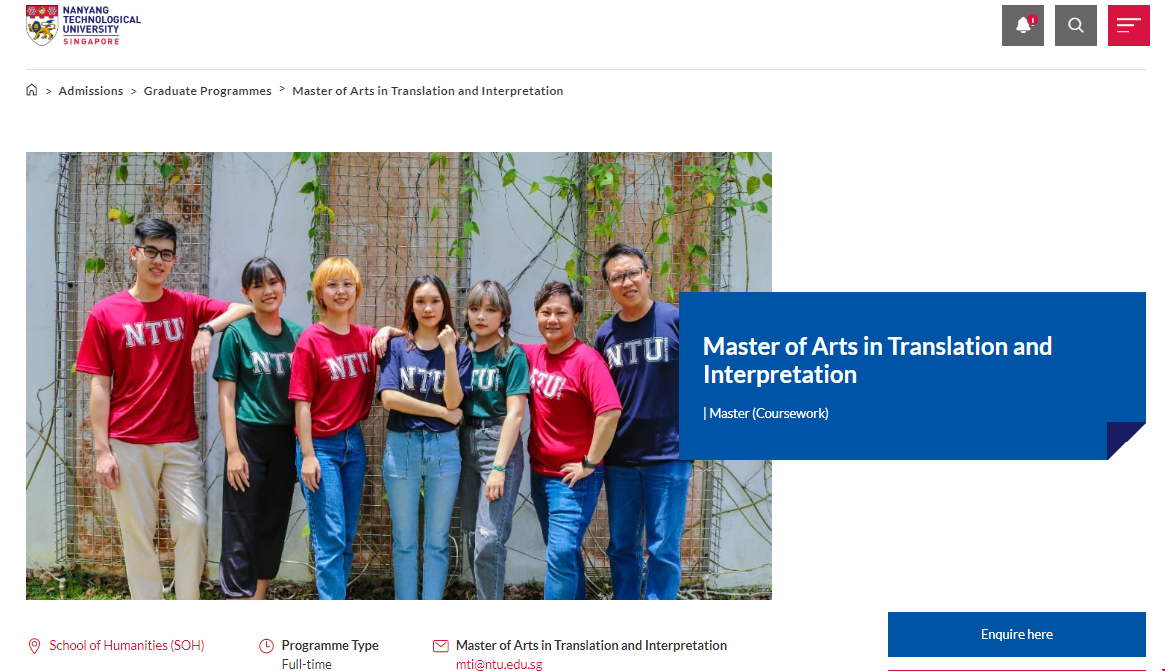Open the Admissions breadcrumb link
1165x671 pixels.
click(91, 90)
